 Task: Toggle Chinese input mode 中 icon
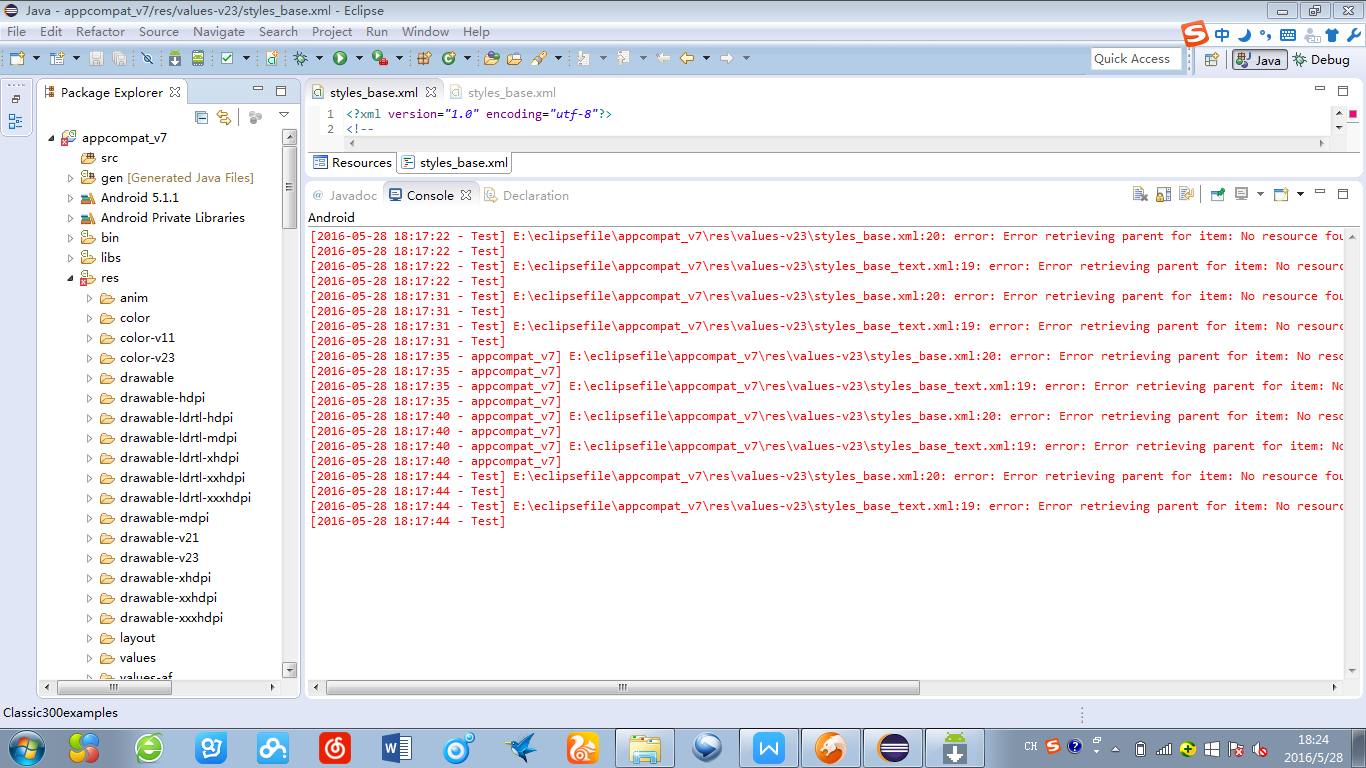[x=1222, y=34]
